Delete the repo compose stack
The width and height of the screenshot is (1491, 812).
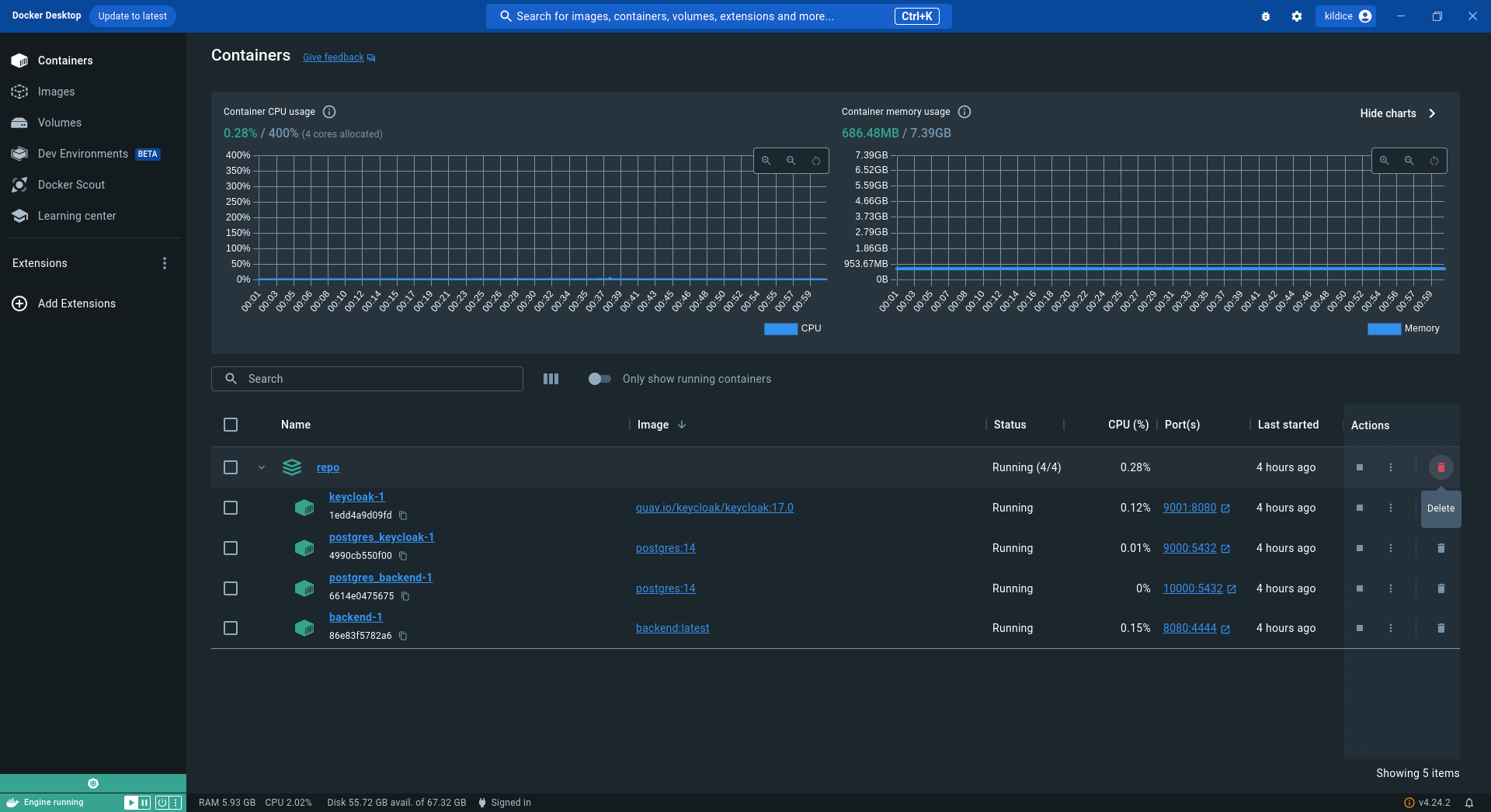pos(1441,467)
